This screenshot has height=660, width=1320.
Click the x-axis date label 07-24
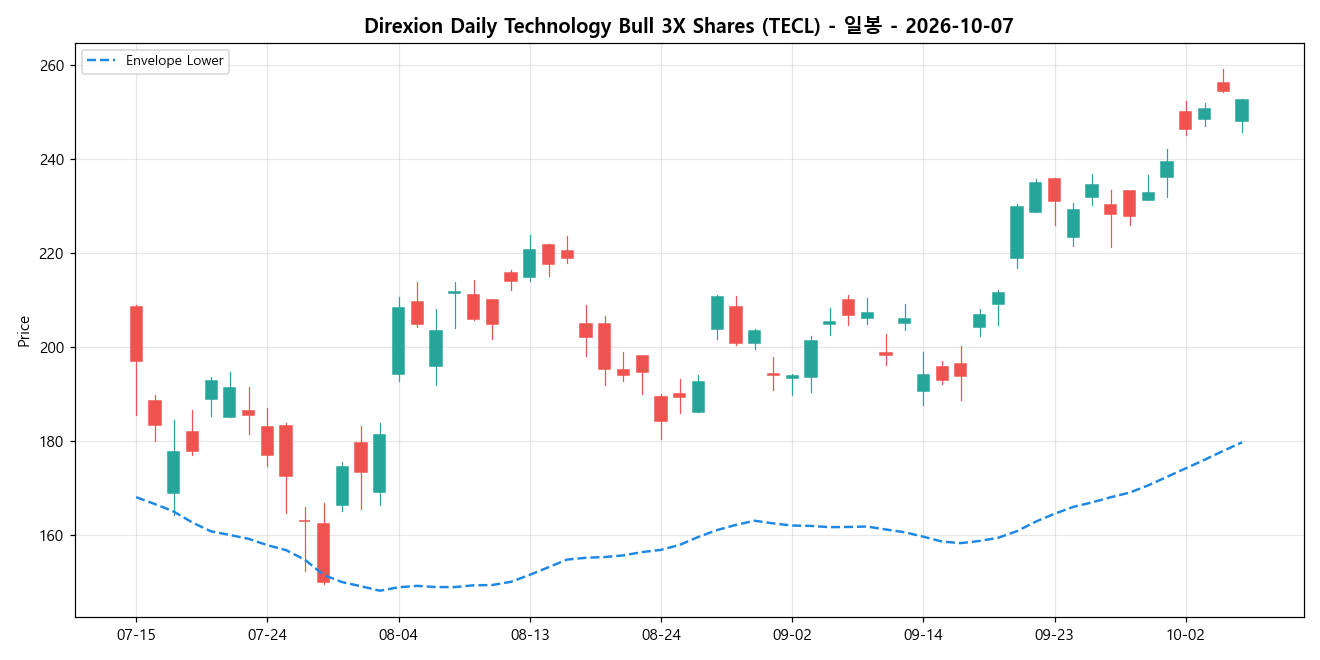tap(267, 634)
